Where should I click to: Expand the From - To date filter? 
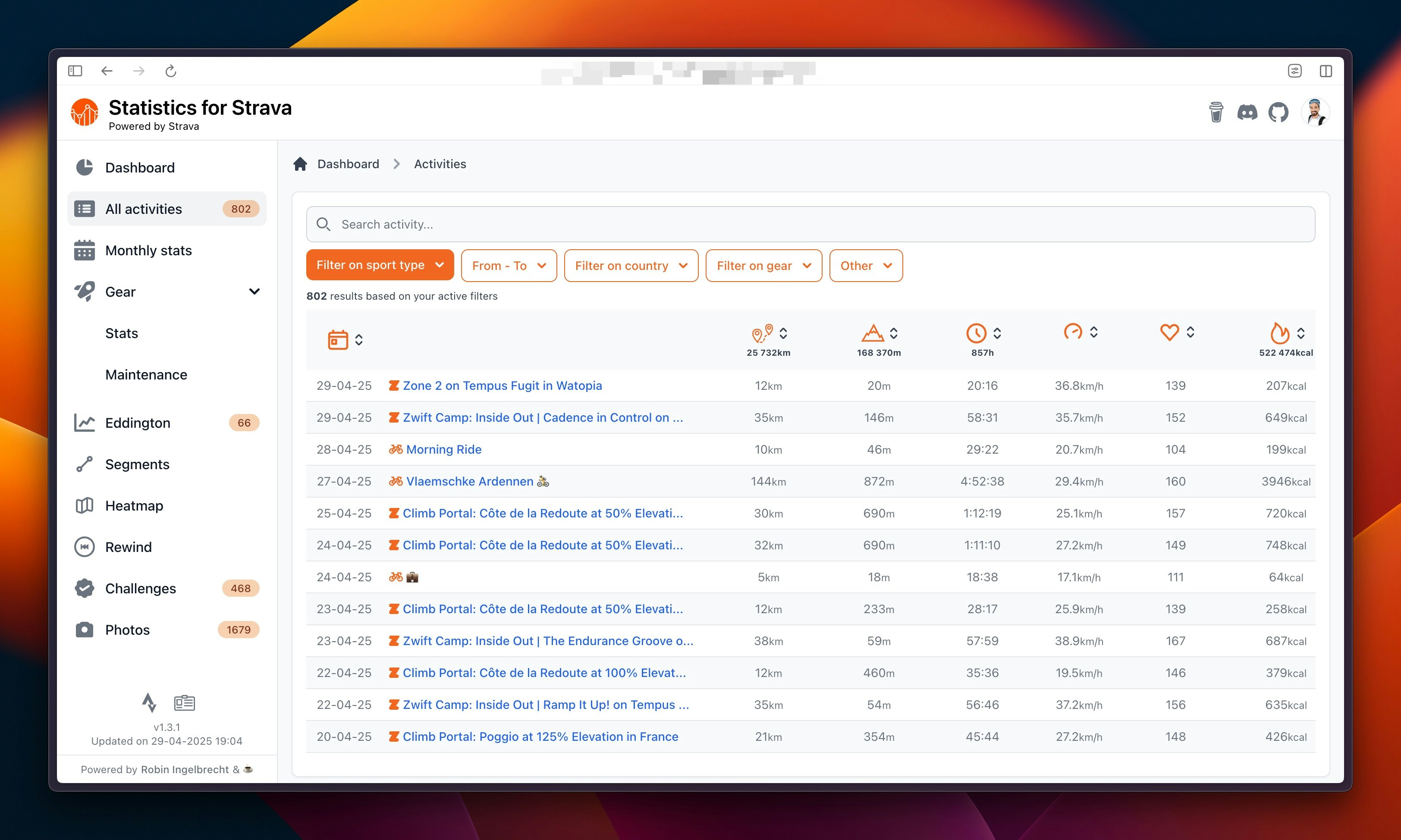[x=508, y=266]
